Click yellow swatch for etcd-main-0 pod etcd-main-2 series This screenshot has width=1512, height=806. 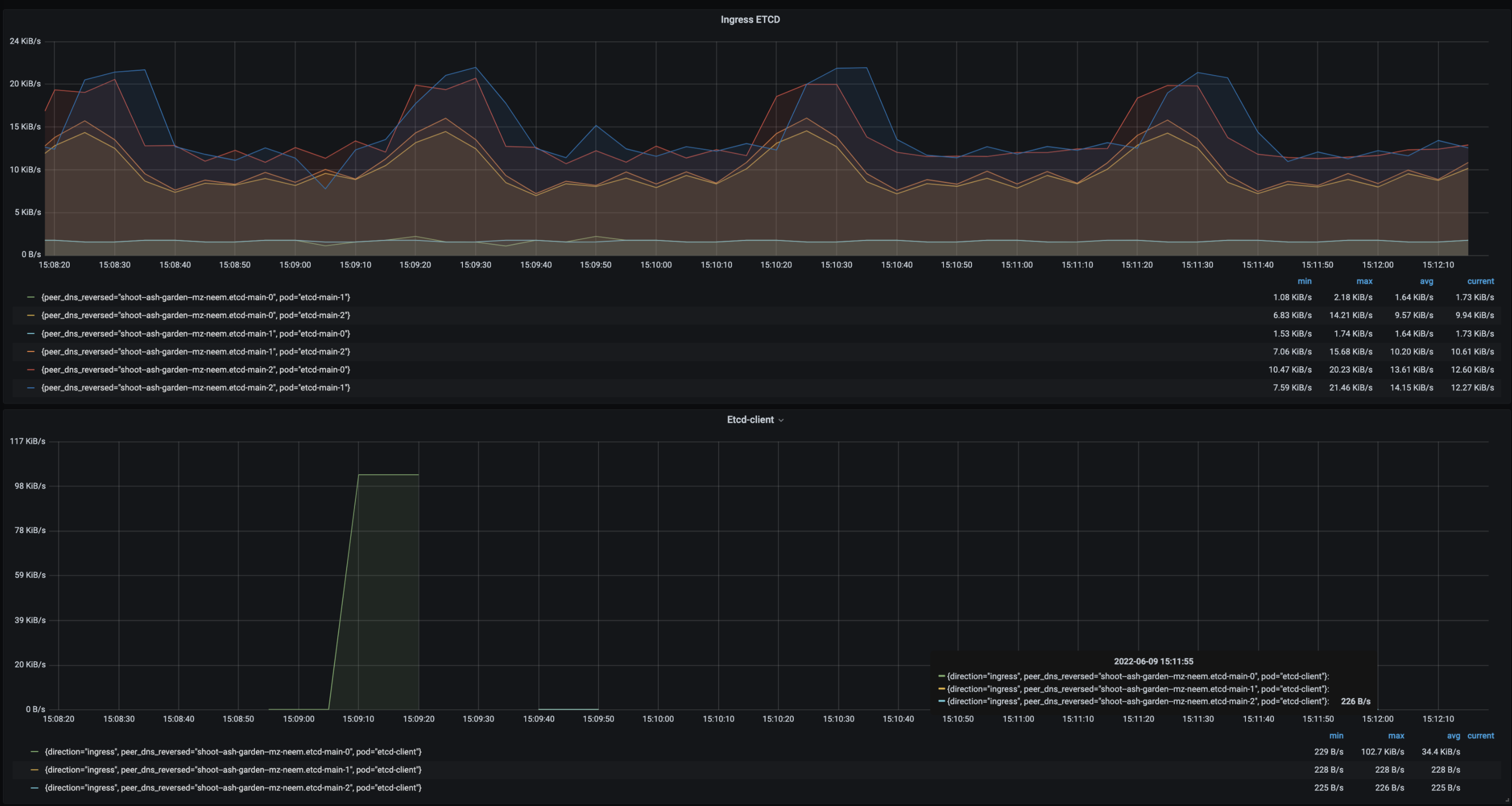click(x=31, y=315)
